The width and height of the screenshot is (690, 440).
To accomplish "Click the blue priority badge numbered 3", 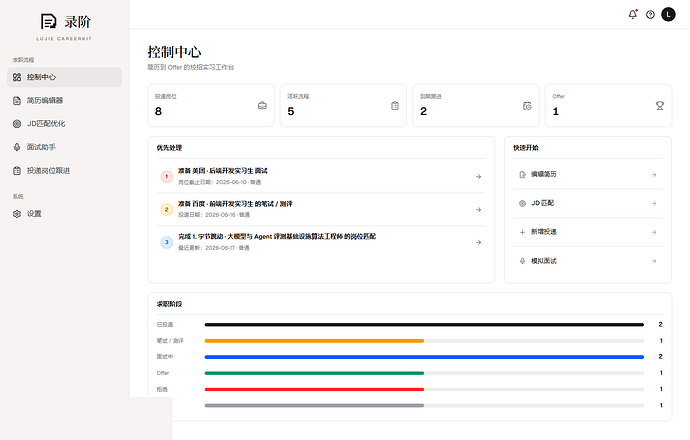I will (166, 242).
